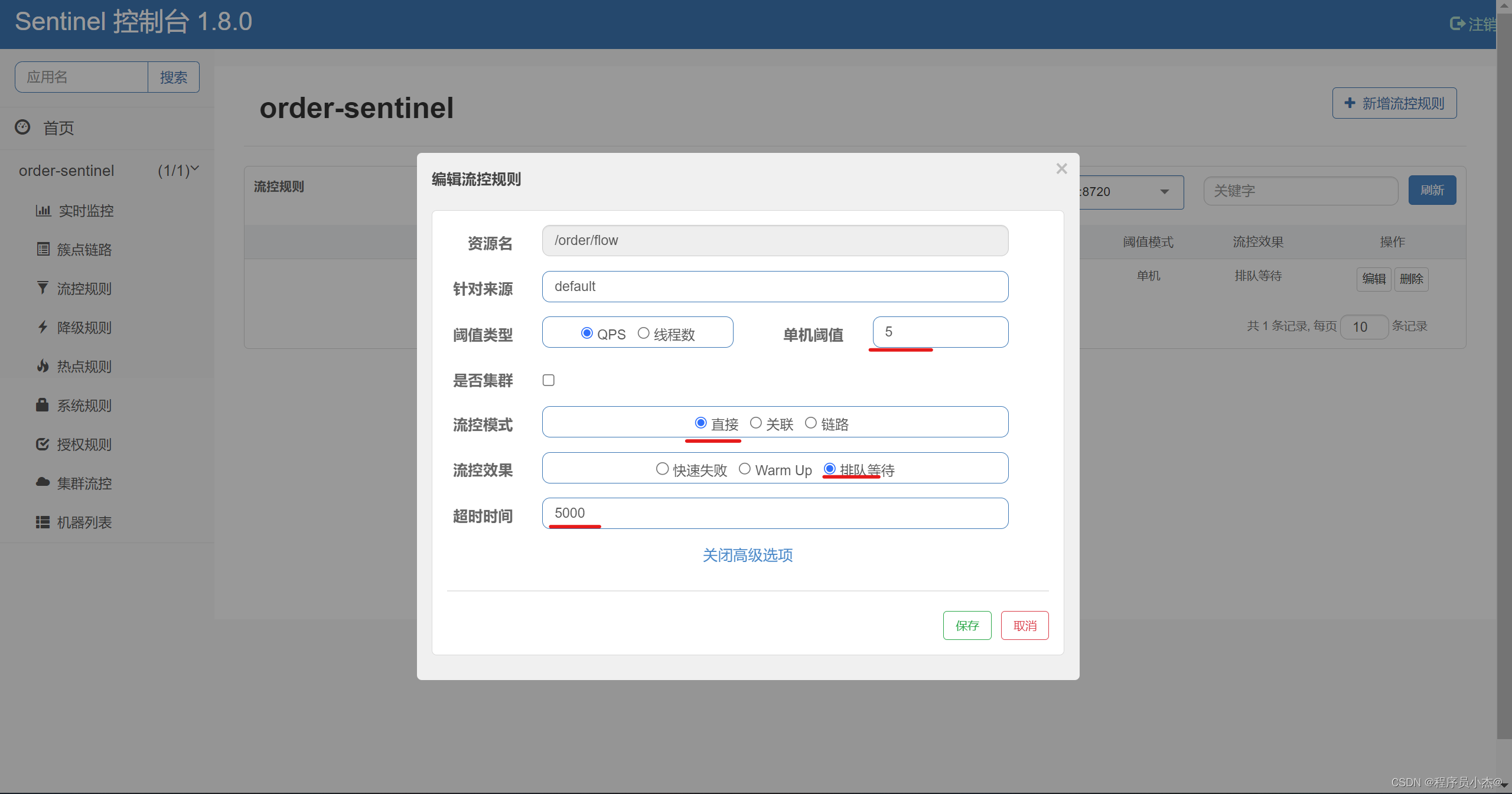Click the per-page records count field
1512x794 pixels.
tap(1364, 326)
